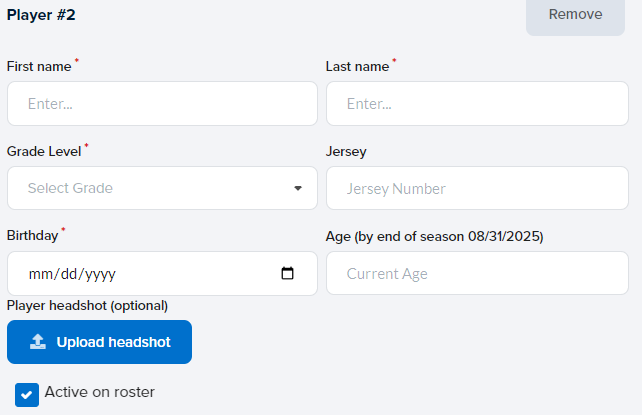Click into the Last name field
The width and height of the screenshot is (642, 415).
coord(477,103)
